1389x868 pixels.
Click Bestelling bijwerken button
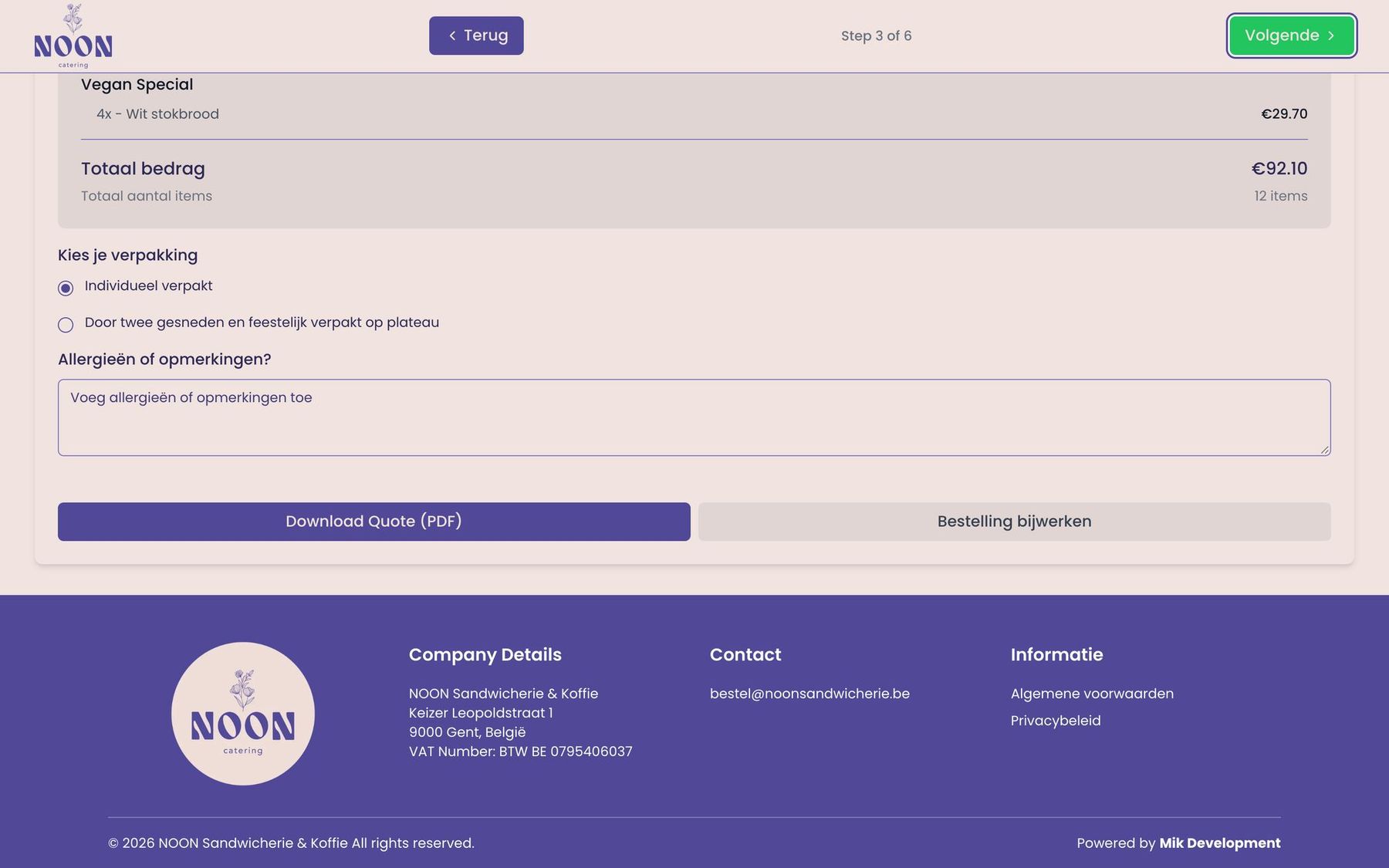click(x=1014, y=522)
